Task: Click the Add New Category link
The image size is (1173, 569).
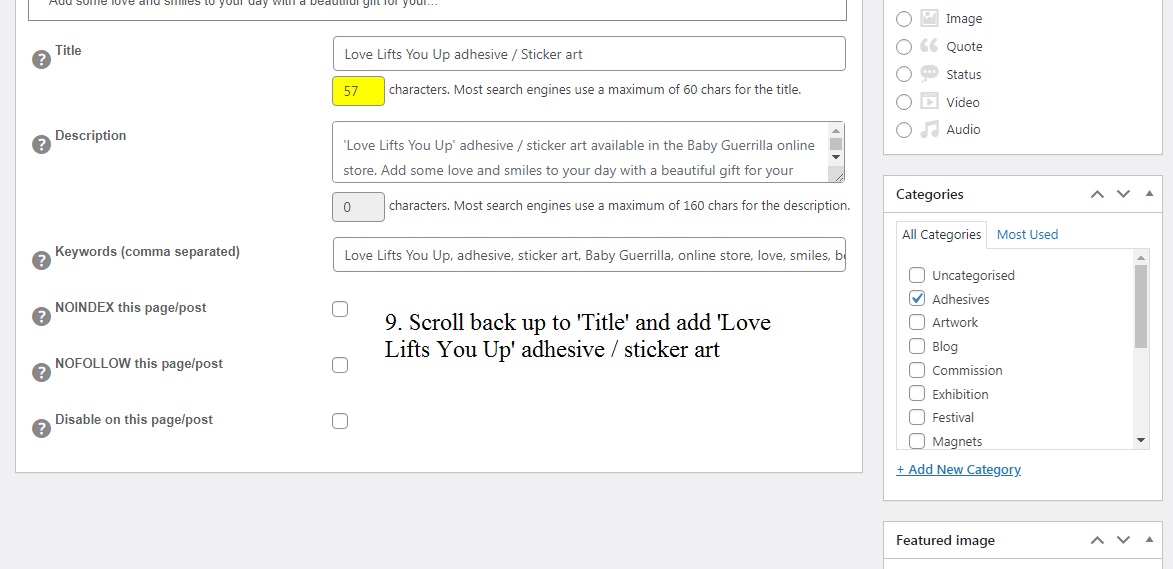Action: [958, 470]
